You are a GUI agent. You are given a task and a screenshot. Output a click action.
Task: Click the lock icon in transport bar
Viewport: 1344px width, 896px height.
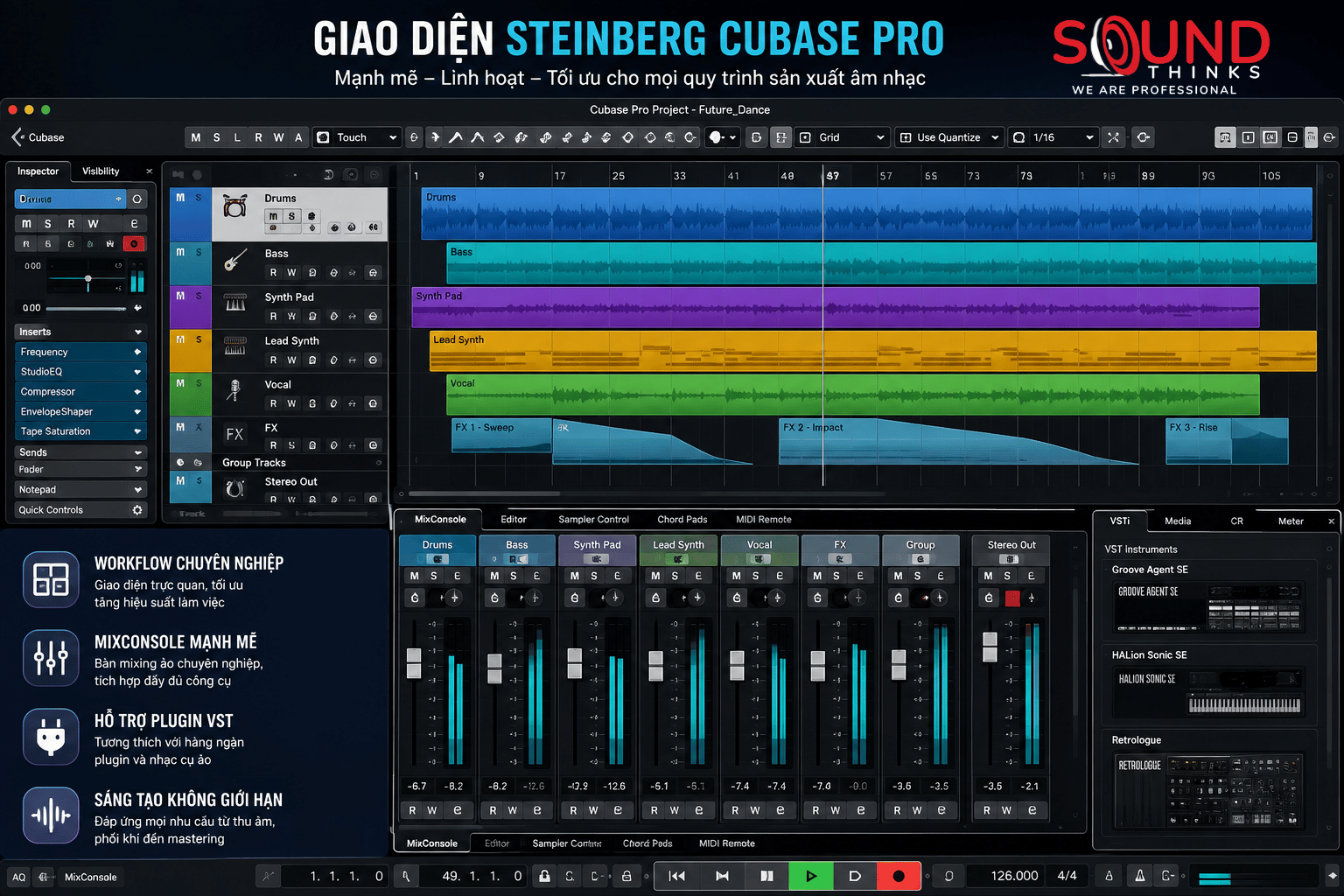point(544,876)
